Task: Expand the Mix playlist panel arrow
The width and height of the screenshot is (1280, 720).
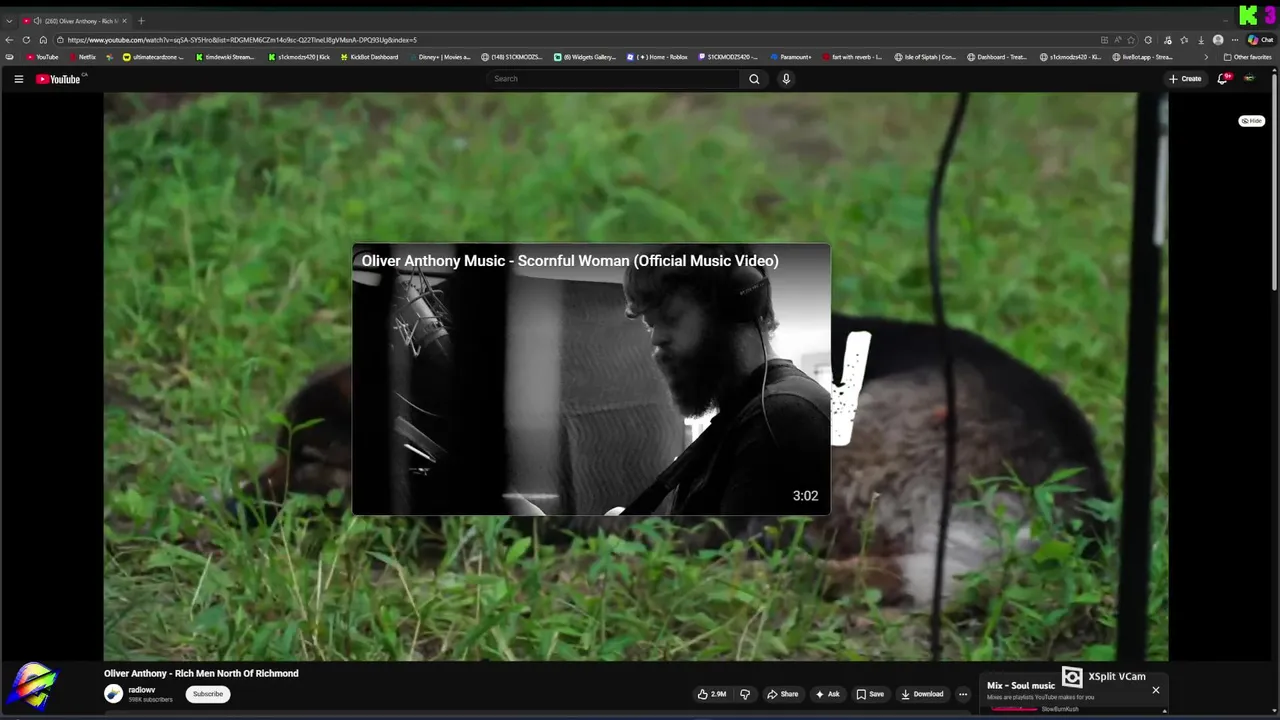Action: click(1164, 711)
